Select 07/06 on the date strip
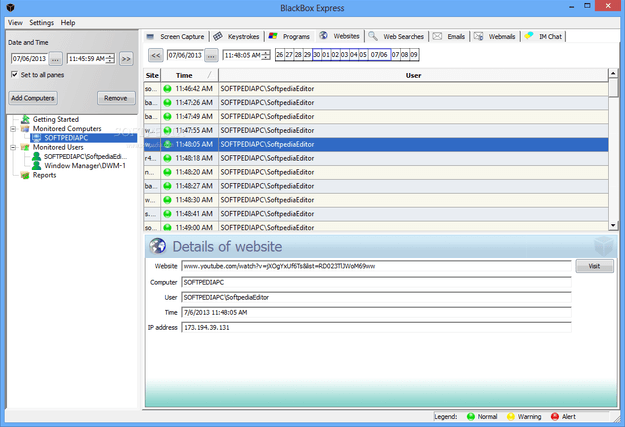Screen dimensions: 625x427 tap(379, 55)
